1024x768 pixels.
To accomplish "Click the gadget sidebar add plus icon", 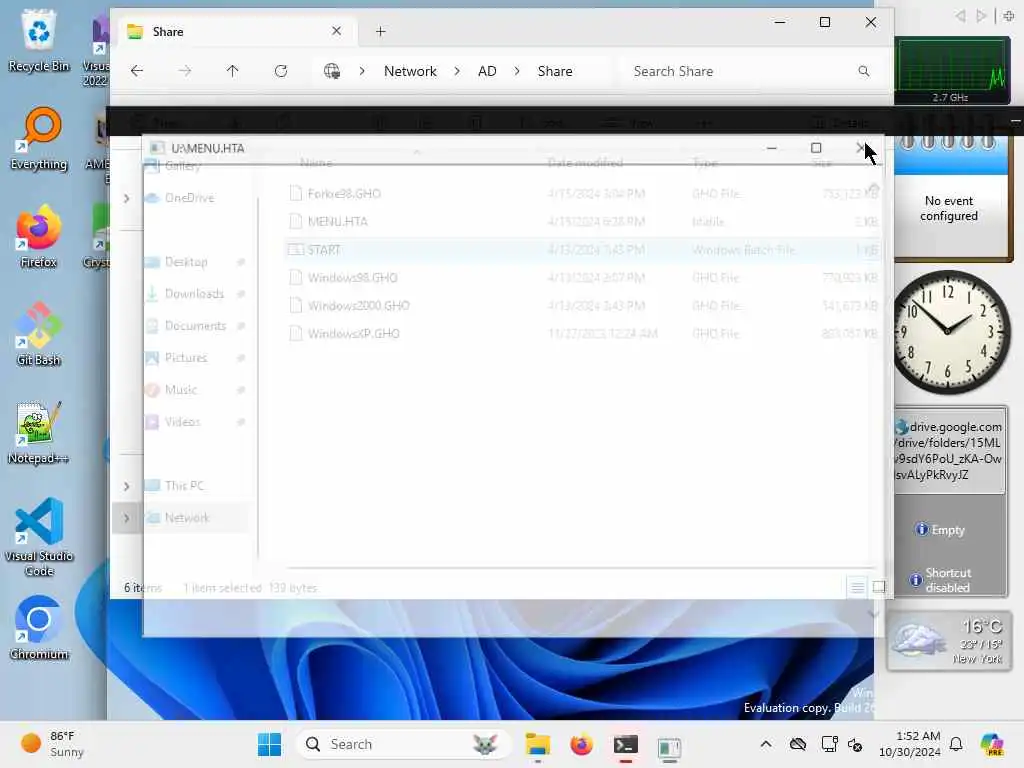I will click(1009, 16).
